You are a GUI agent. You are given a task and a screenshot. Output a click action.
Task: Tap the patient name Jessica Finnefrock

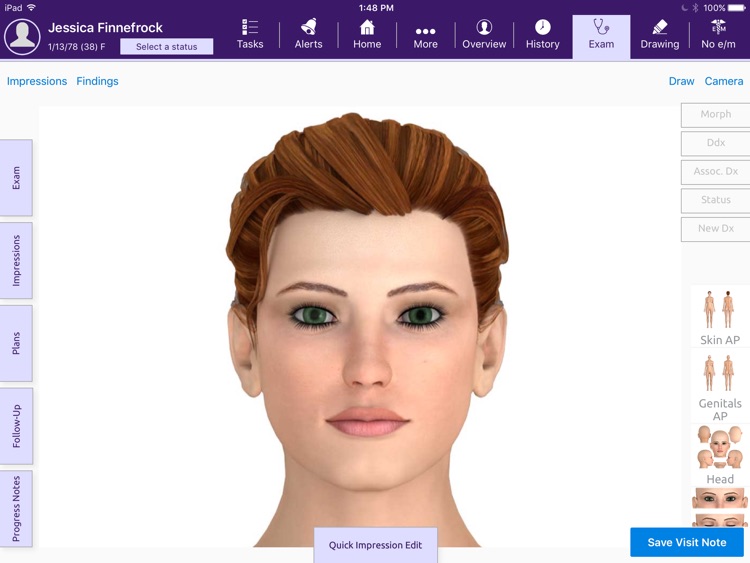(x=105, y=28)
